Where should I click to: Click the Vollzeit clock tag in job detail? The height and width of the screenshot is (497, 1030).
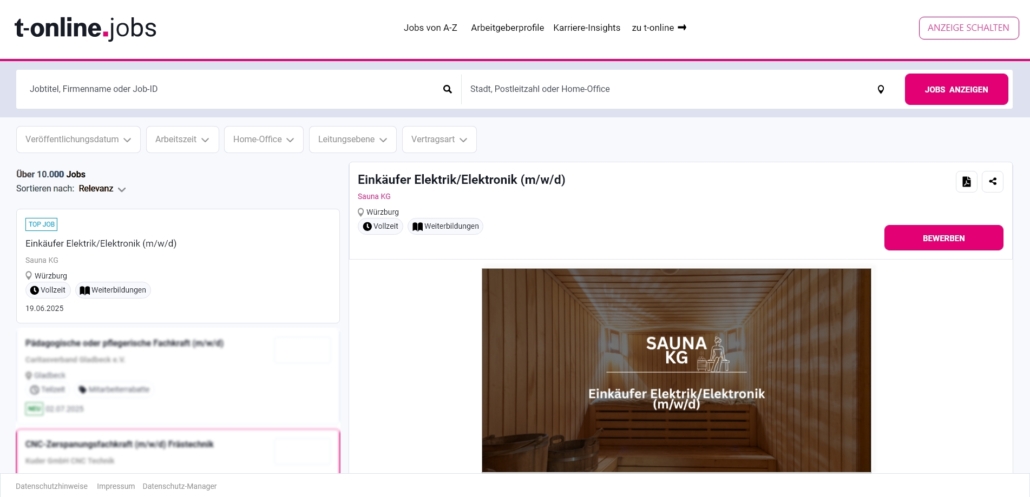coord(380,227)
